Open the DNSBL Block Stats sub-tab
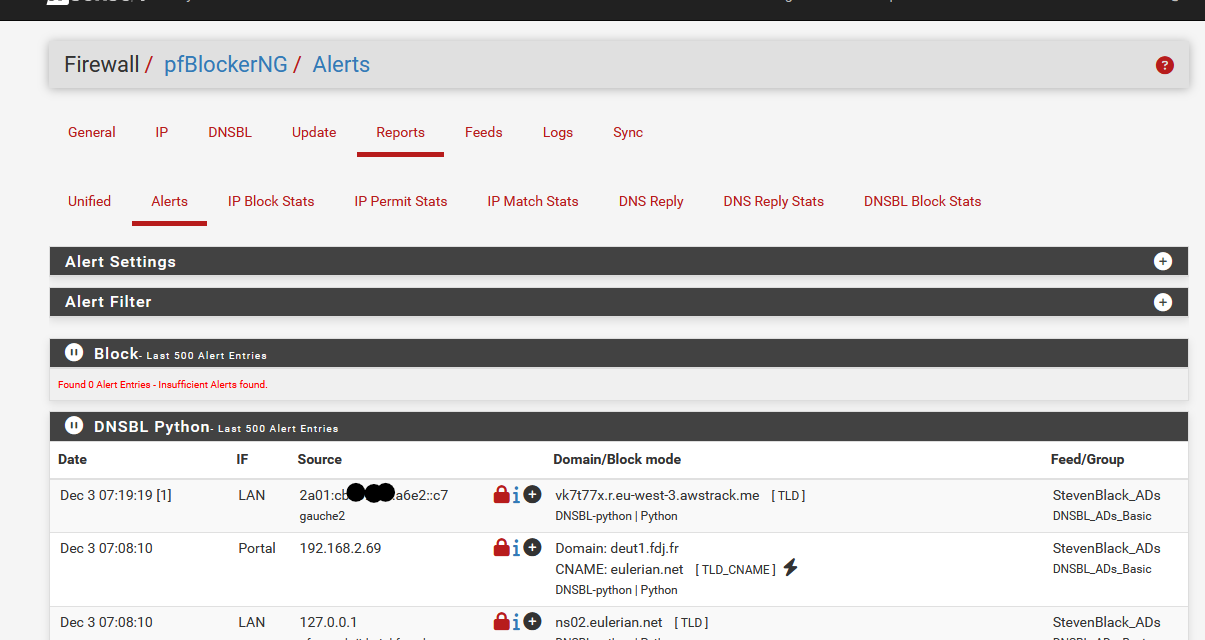This screenshot has width=1205, height=640. coord(922,201)
